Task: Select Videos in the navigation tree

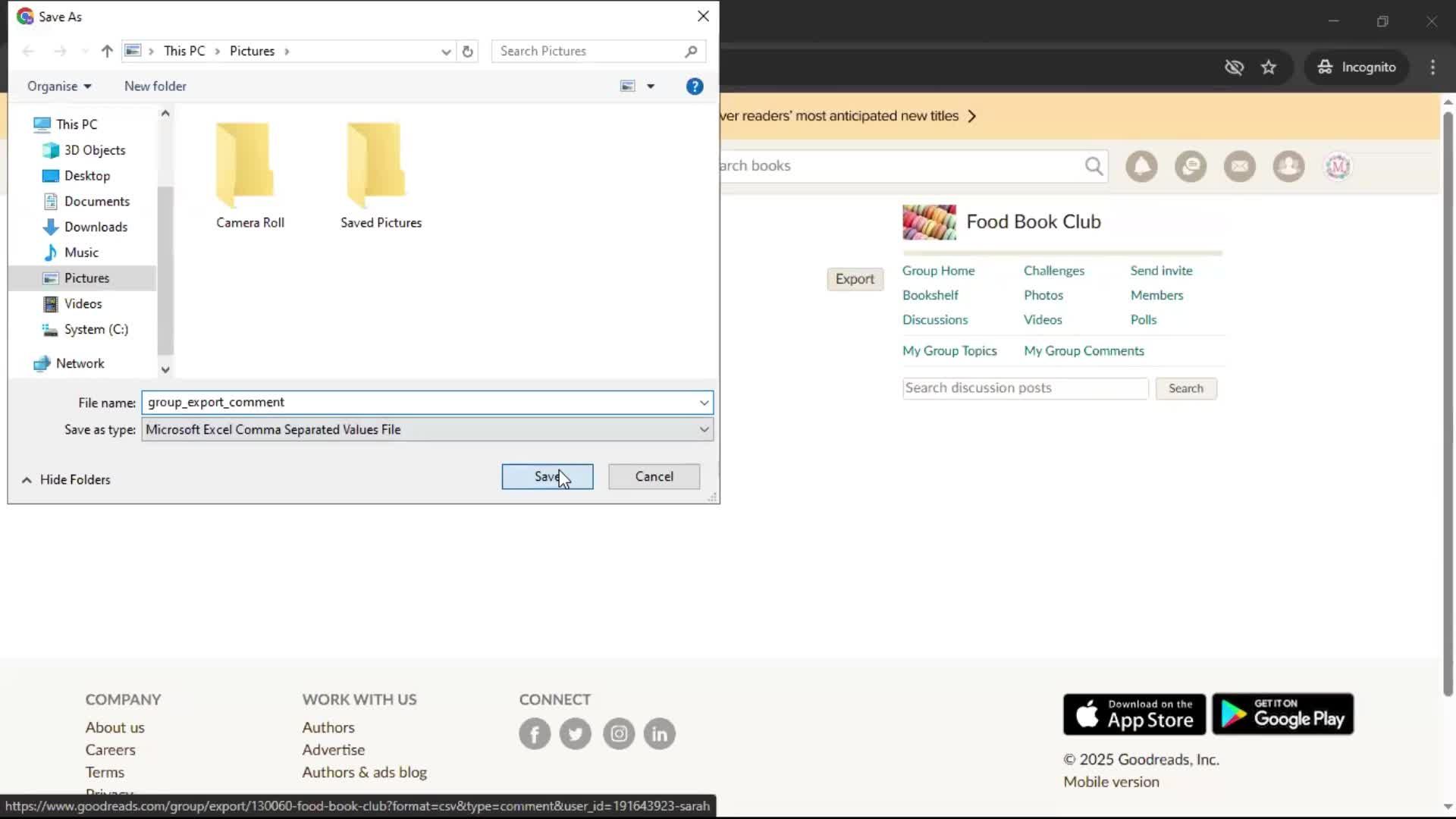Action: point(83,303)
